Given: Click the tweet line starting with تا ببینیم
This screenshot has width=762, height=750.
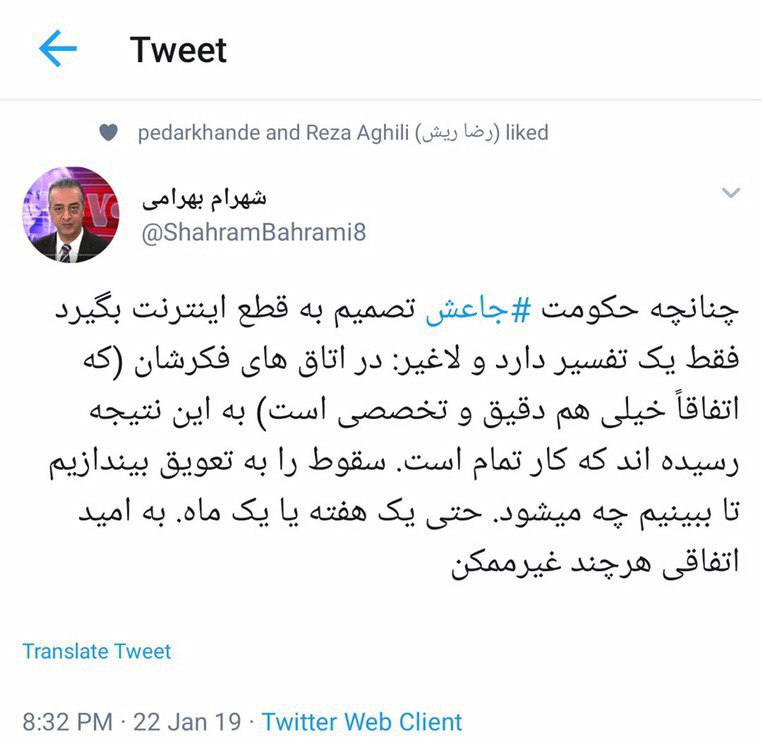Looking at the screenshot, I should point(409,513).
